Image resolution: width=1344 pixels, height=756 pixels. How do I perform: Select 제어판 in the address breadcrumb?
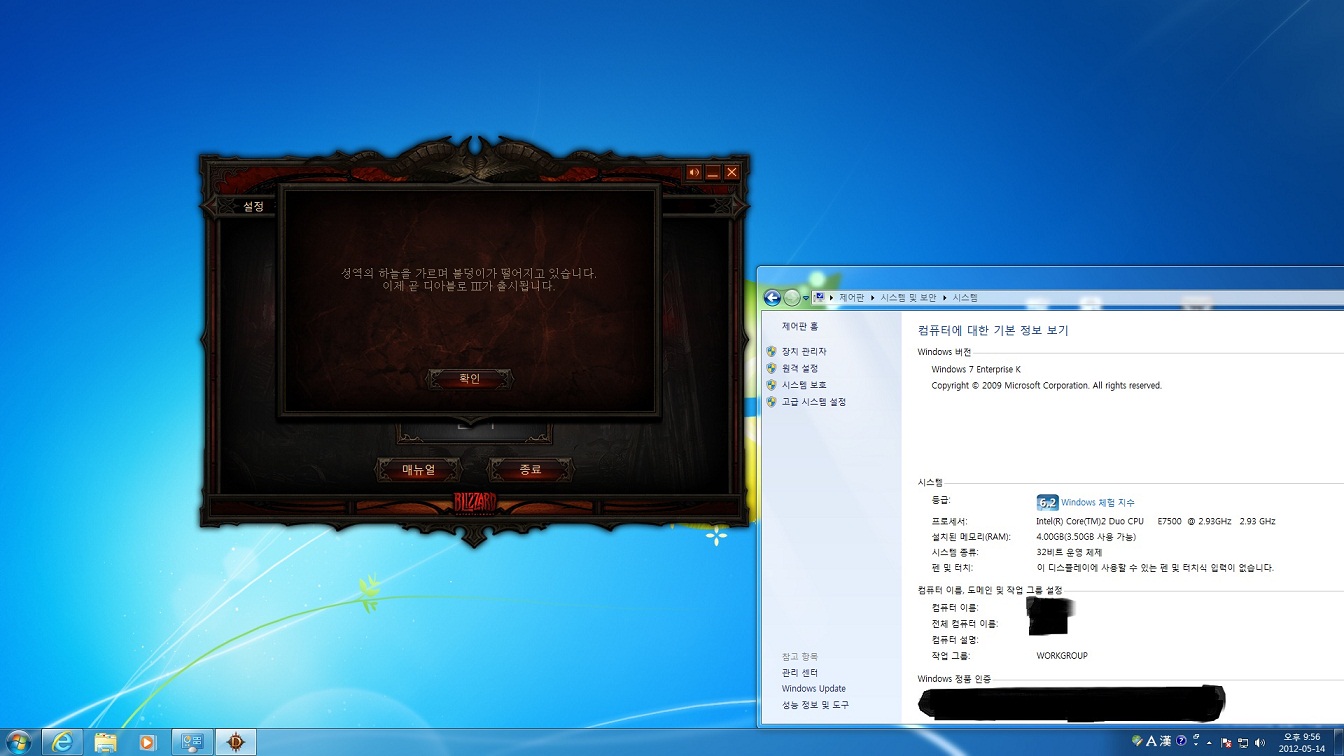(851, 298)
